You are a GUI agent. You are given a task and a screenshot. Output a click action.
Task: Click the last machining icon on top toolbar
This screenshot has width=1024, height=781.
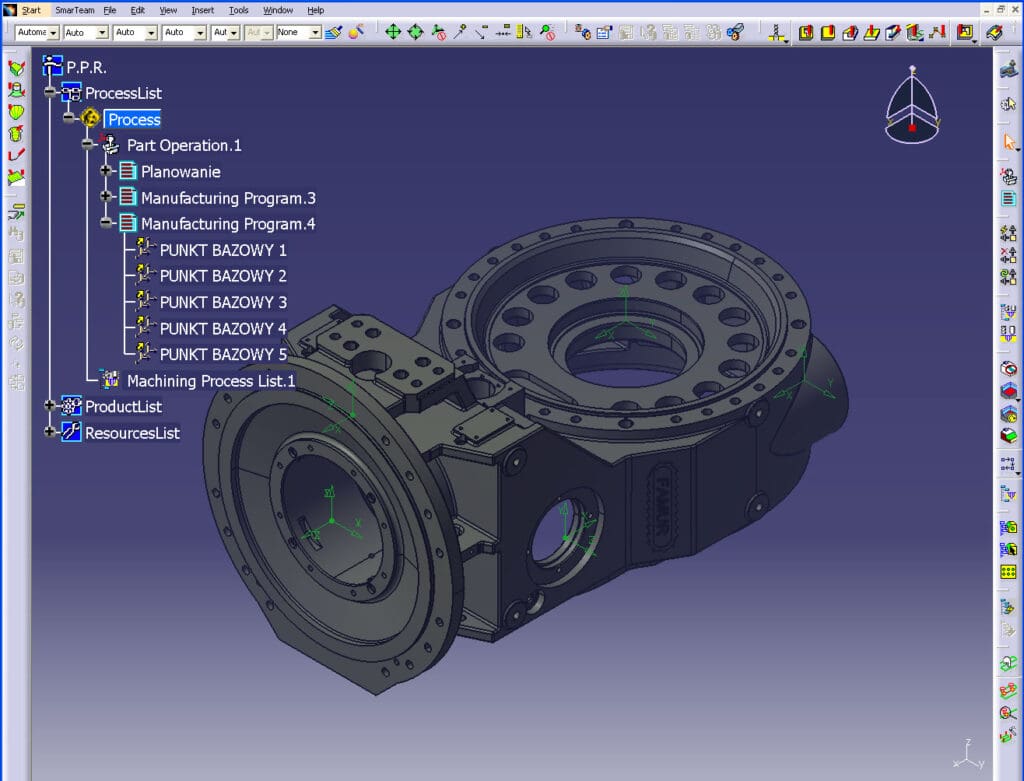tap(995, 32)
